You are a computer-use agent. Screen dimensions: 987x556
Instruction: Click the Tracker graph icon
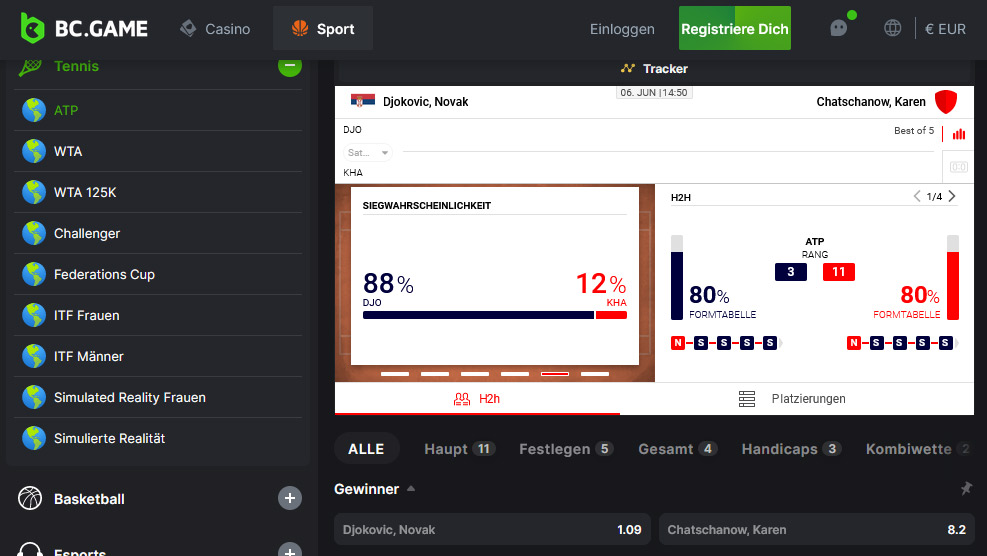pyautogui.click(x=628, y=68)
